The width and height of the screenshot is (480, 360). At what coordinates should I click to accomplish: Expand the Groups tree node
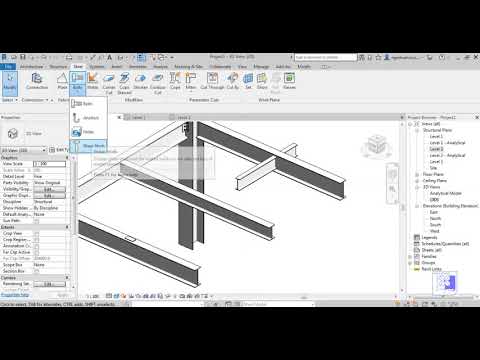411,263
